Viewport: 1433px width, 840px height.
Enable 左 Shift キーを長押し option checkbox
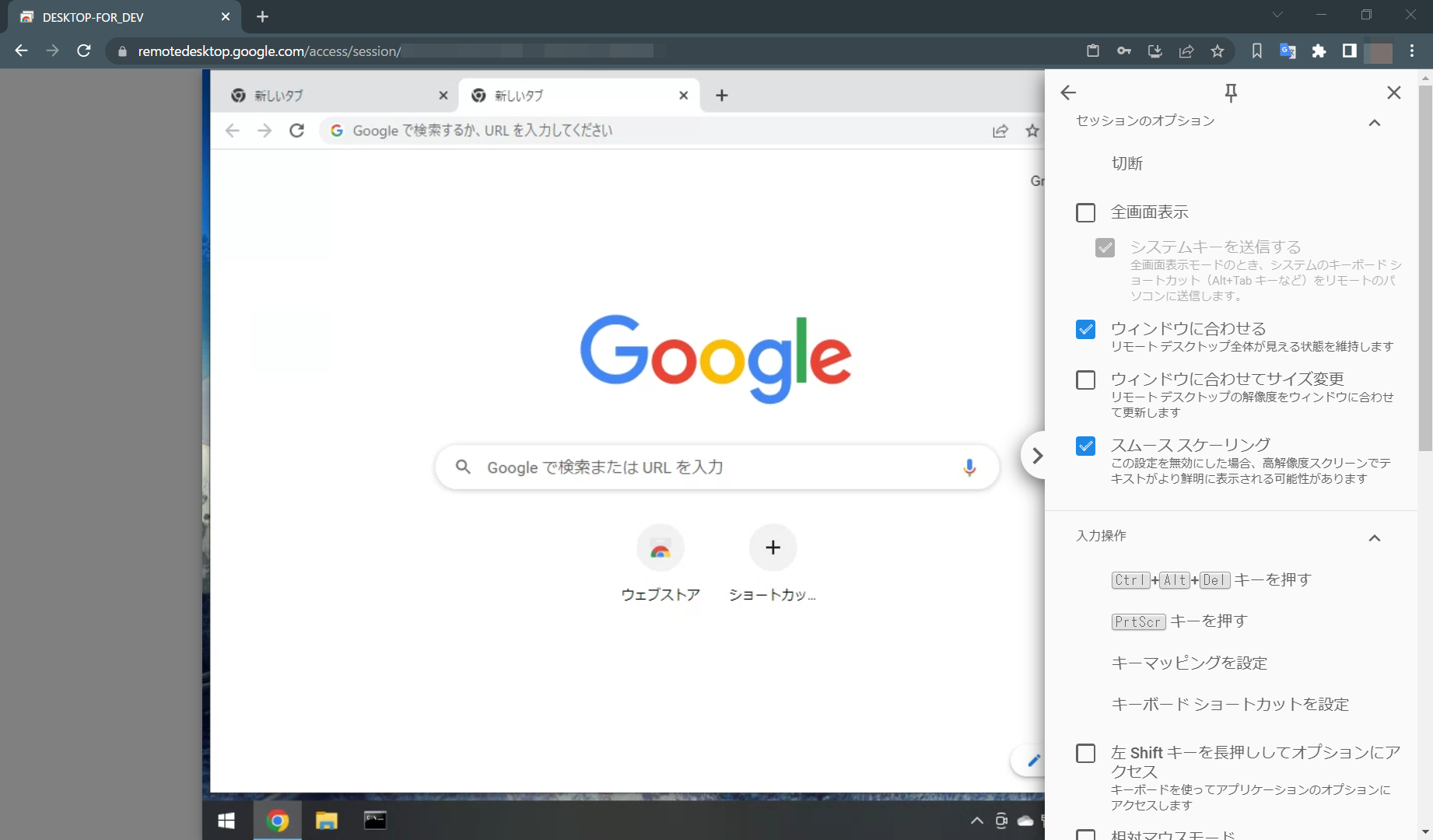click(1085, 753)
